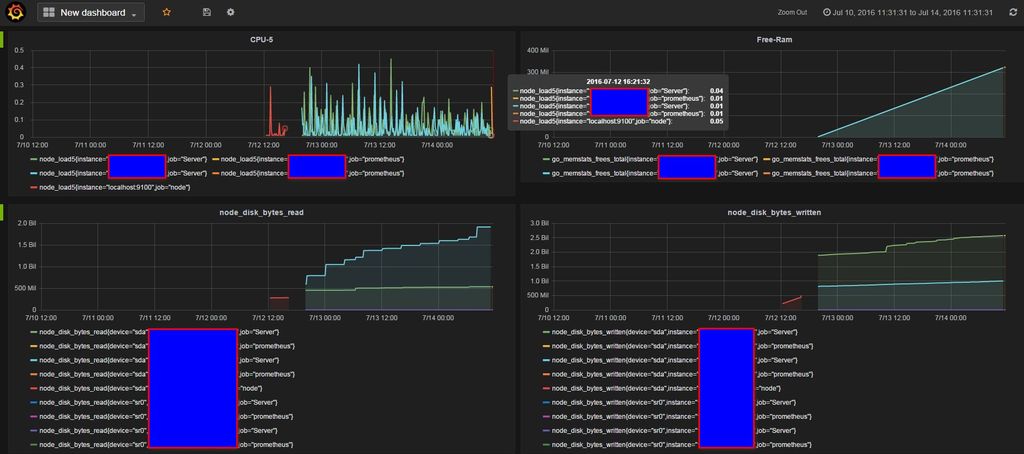This screenshot has width=1024, height=454.
Task: Save dashboard with the floppy disk icon
Action: coord(207,12)
